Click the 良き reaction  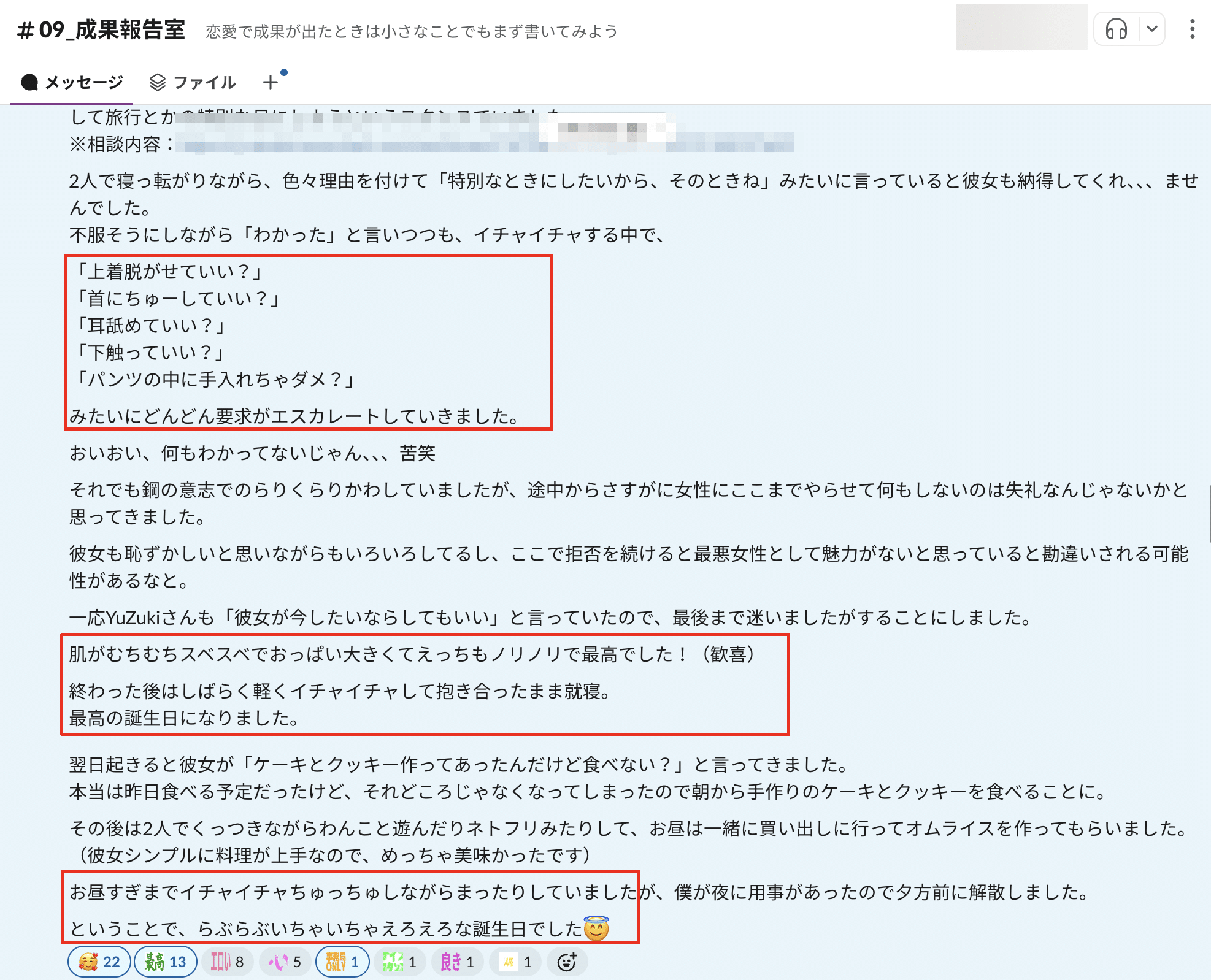(x=458, y=962)
